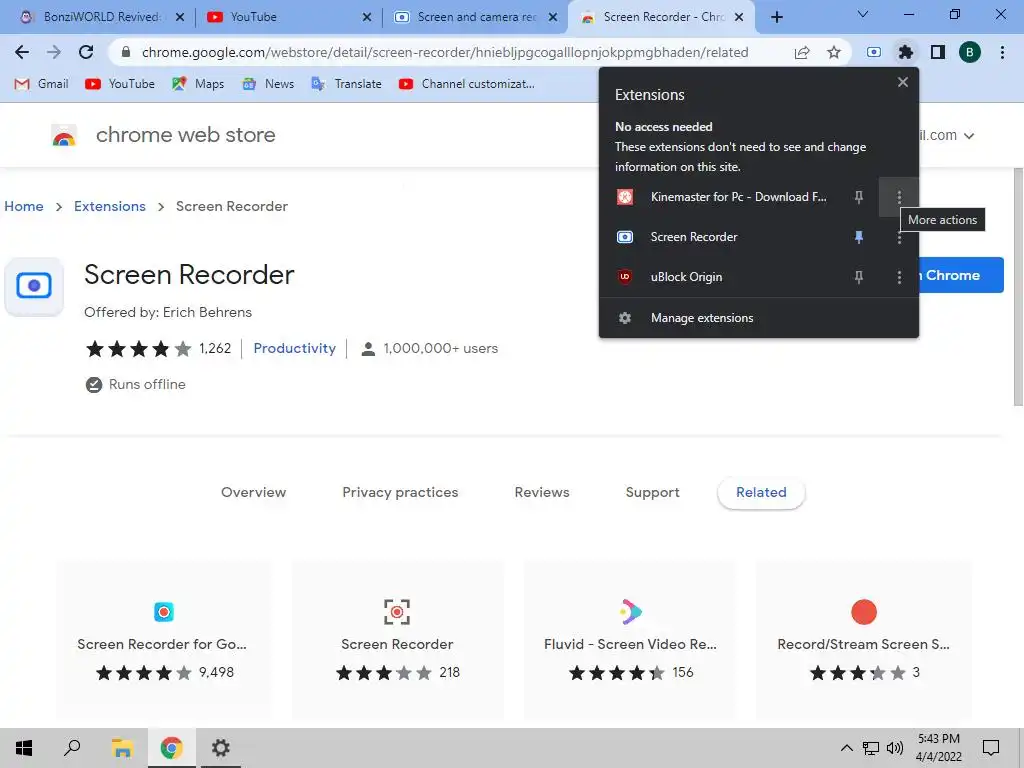The image size is (1024, 768).
Task: Unpin the Screen Recorder extension
Action: tap(859, 237)
